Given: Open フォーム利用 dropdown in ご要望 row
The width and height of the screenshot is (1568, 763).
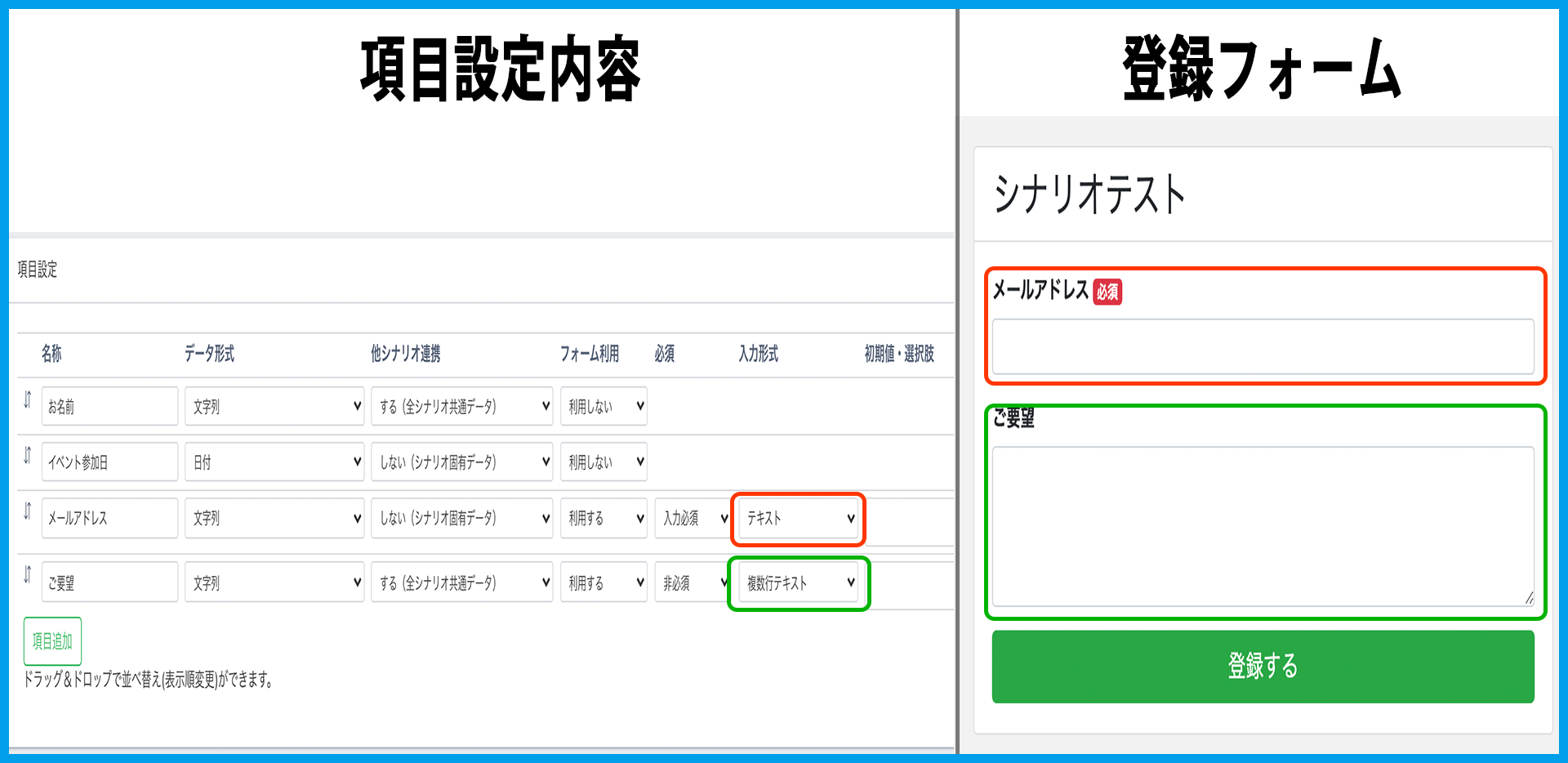Looking at the screenshot, I should (x=604, y=582).
